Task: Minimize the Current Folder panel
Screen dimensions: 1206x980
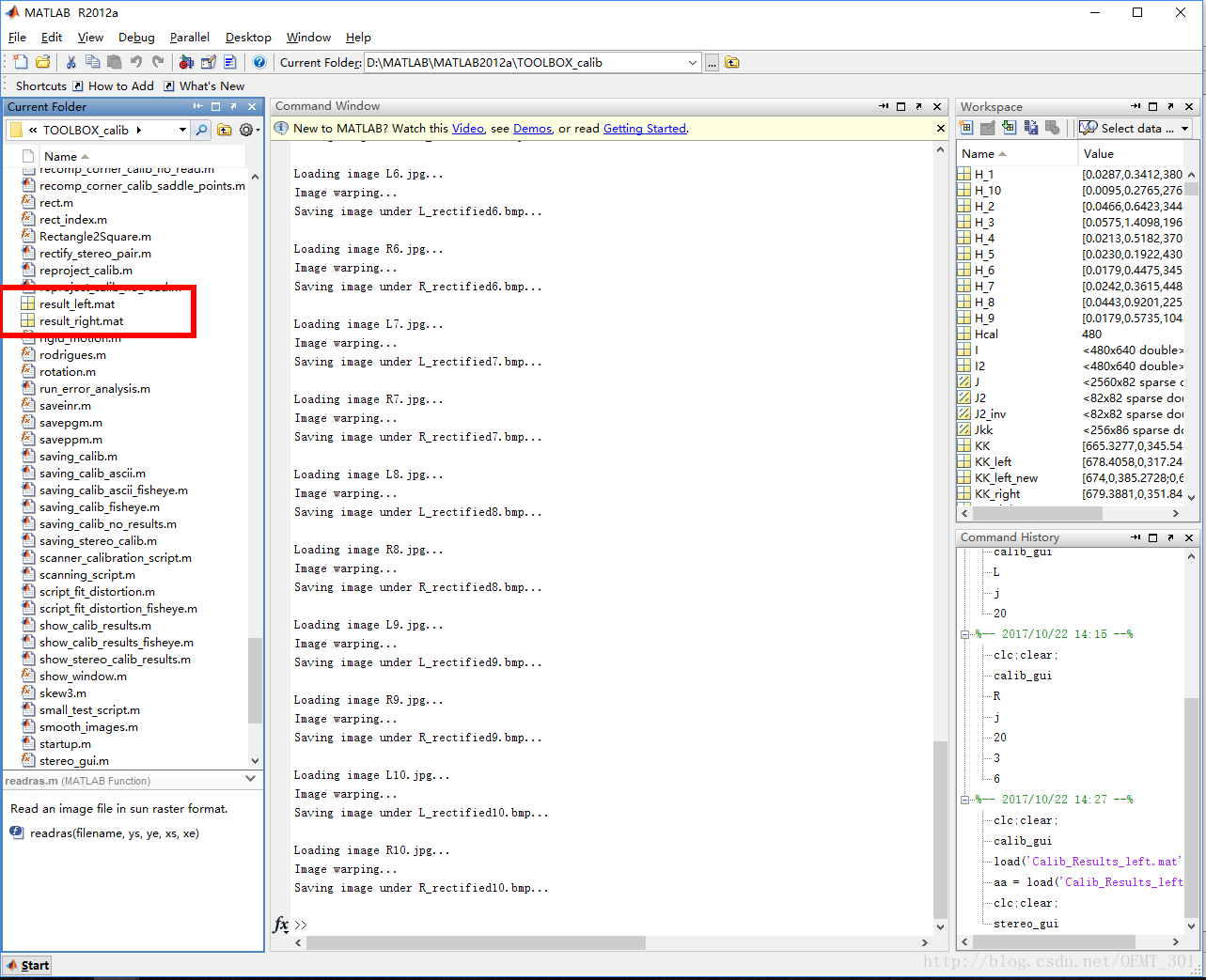Action: (x=197, y=106)
